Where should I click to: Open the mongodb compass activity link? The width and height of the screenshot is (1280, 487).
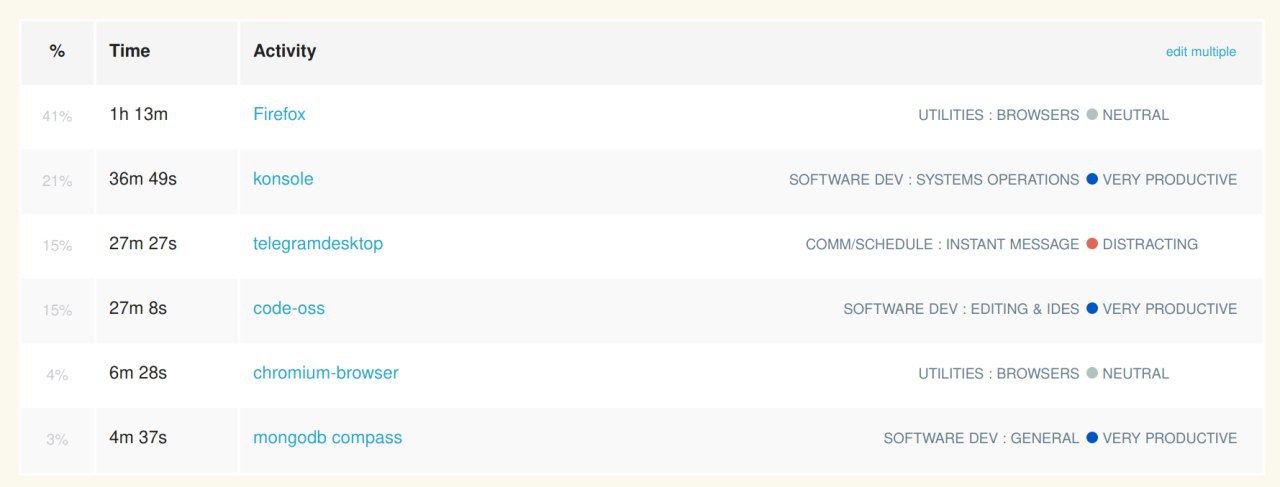coord(328,438)
